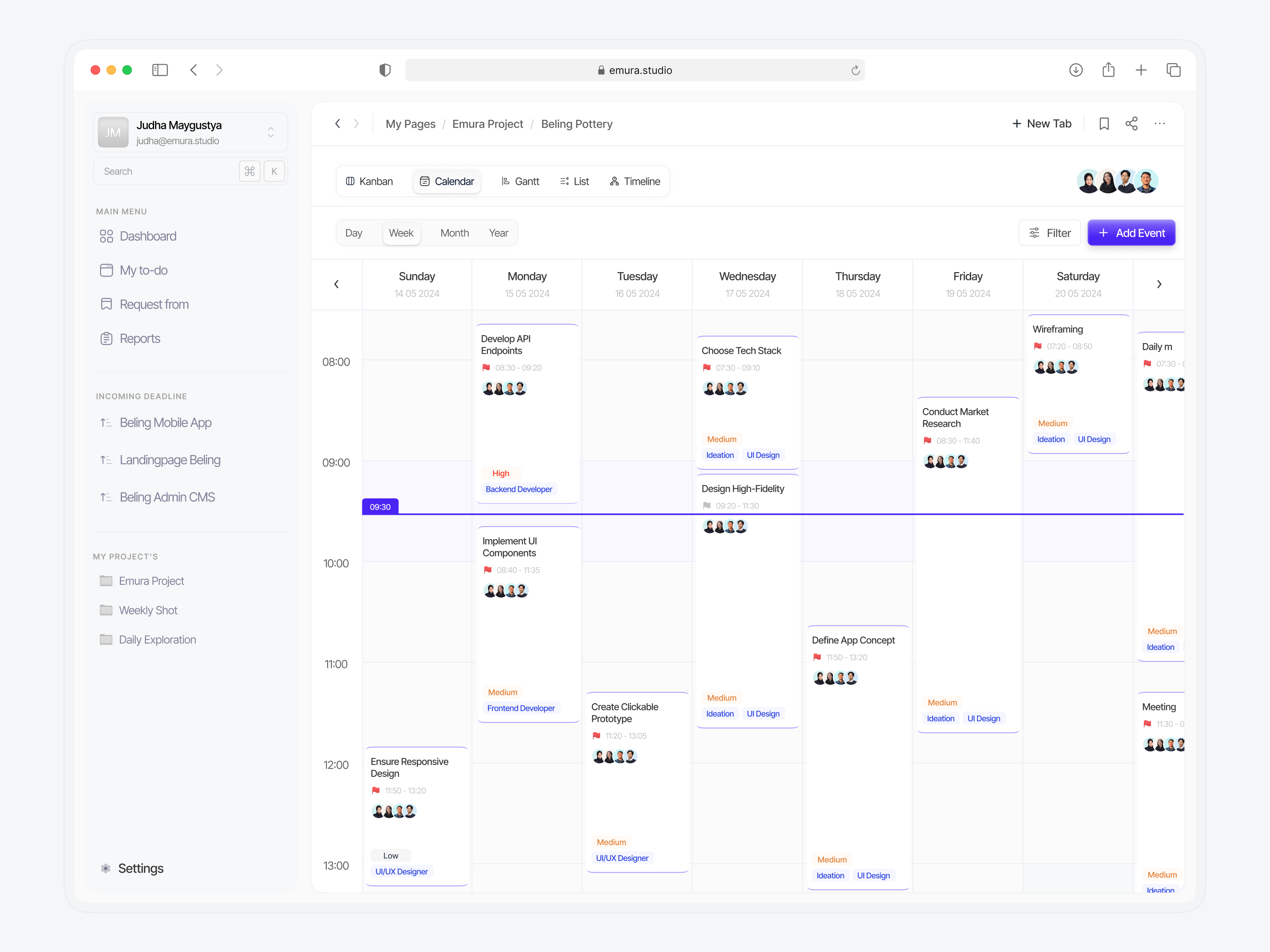Switch to the Calendar tab
This screenshot has width=1270, height=952.
(447, 181)
